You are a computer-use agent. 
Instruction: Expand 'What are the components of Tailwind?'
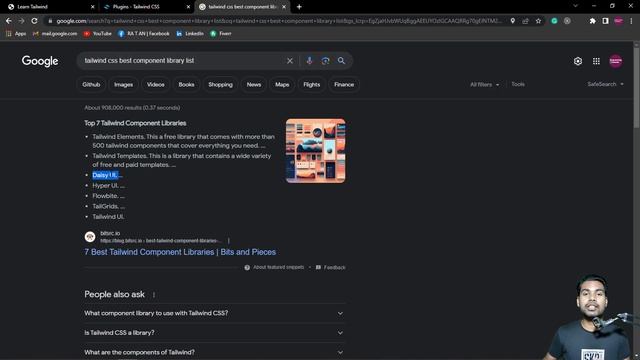coord(214,352)
